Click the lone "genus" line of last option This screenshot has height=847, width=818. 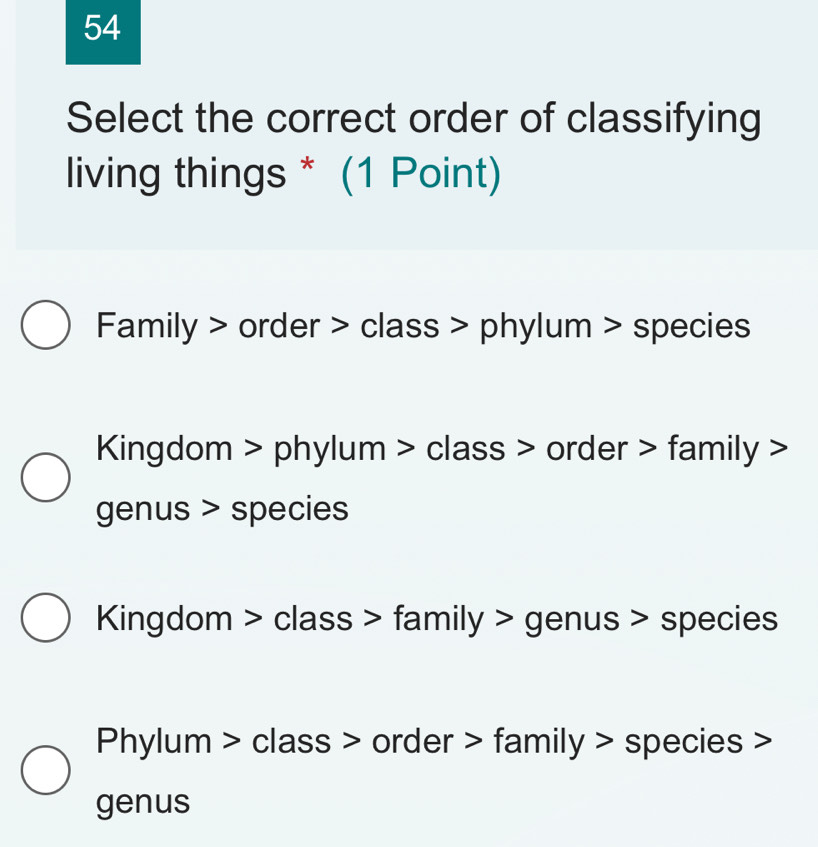[x=143, y=801]
